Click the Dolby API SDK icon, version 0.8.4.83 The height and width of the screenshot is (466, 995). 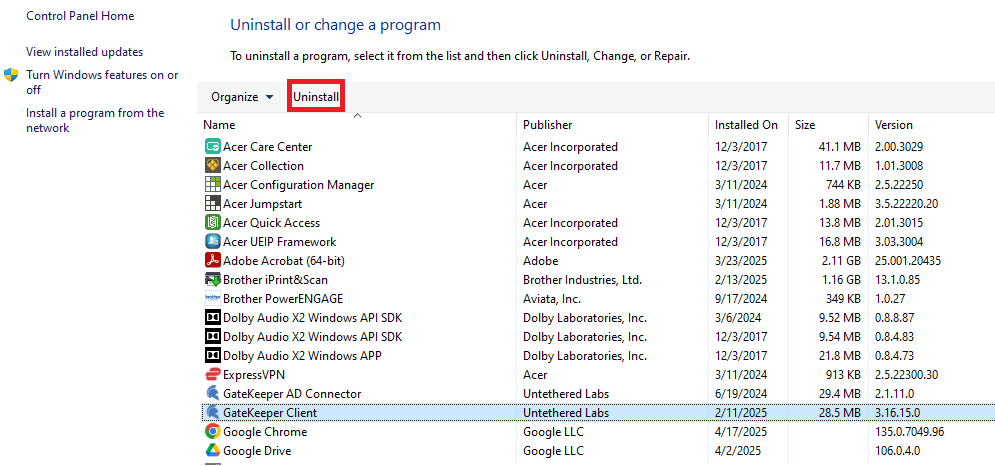point(213,336)
